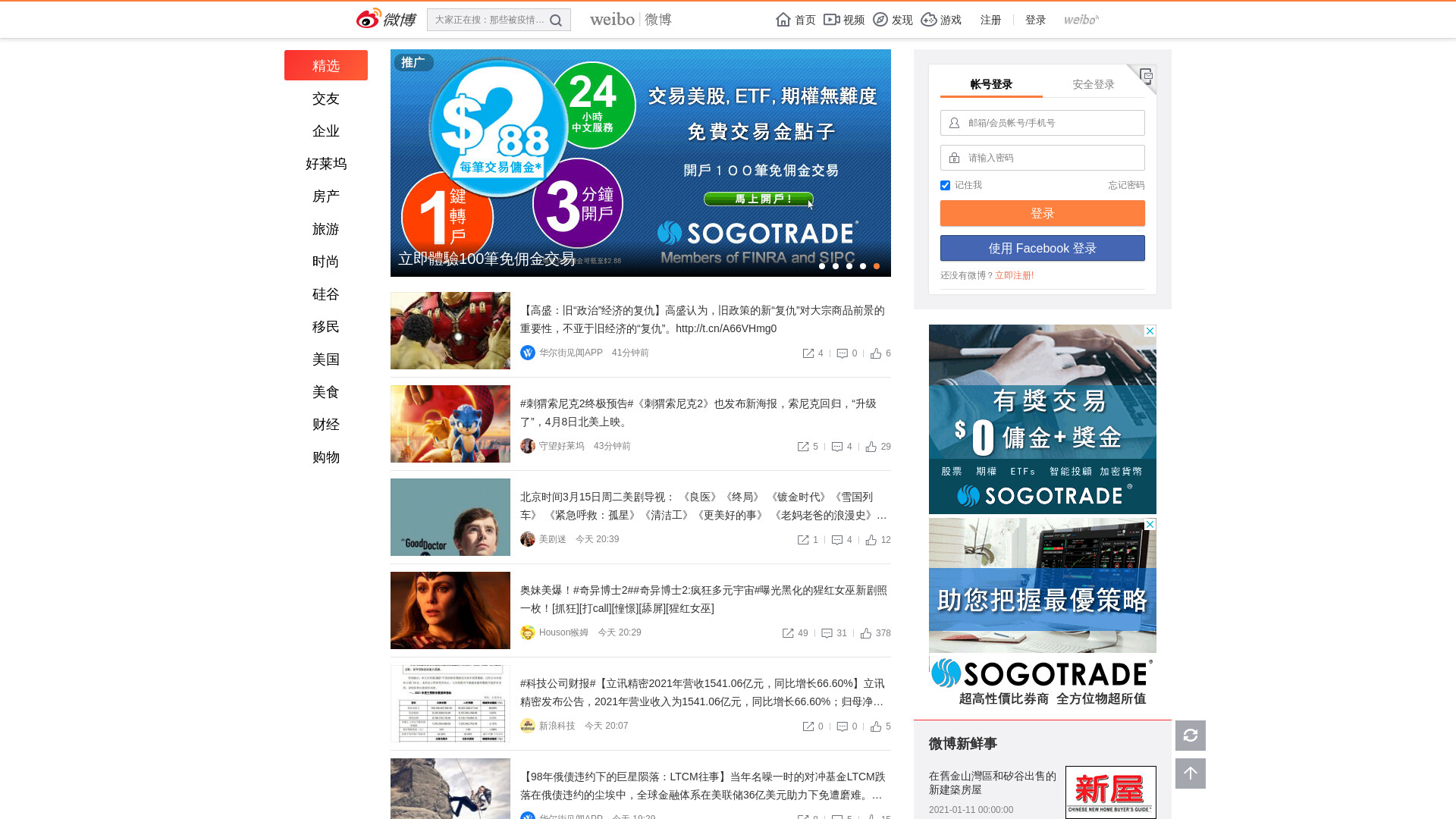Like the 美剧迷 post
The image size is (1456, 819).
[871, 540]
